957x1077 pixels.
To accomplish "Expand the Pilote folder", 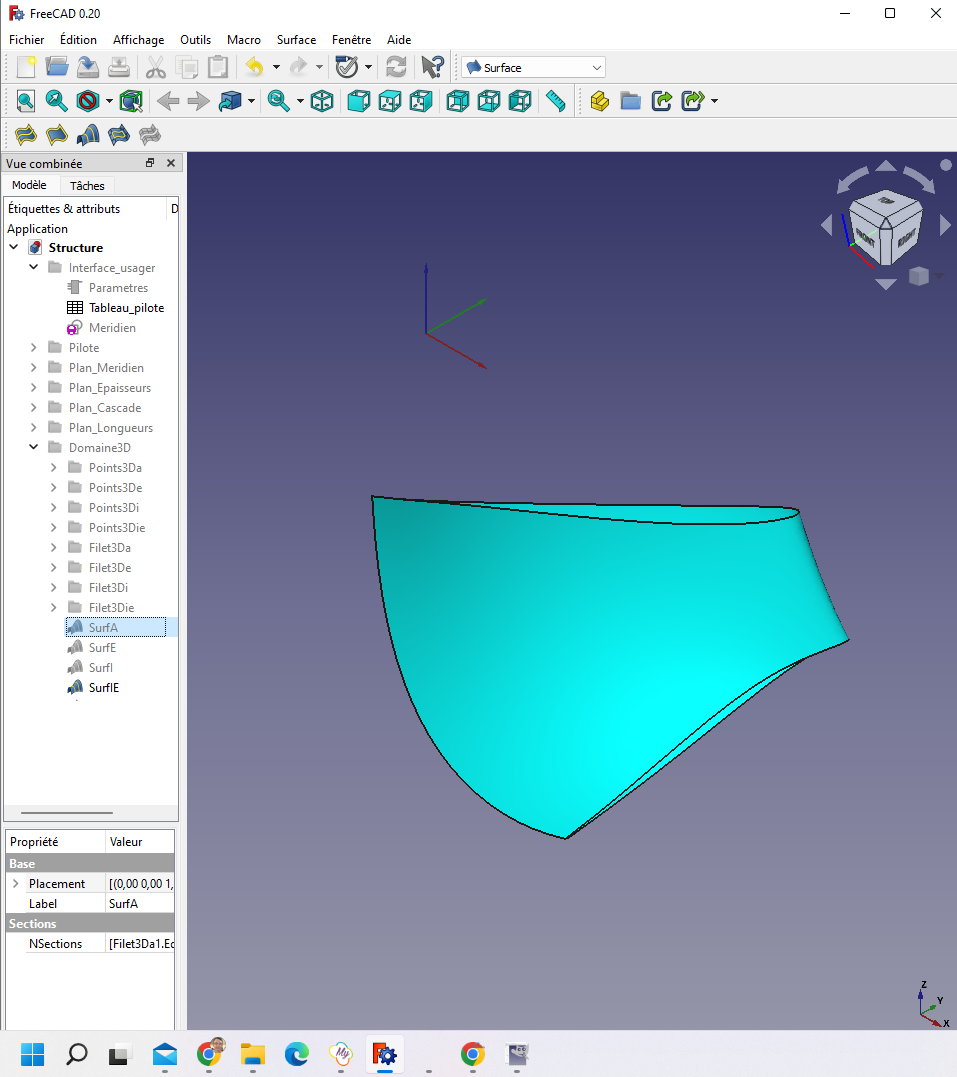I will 34,348.
